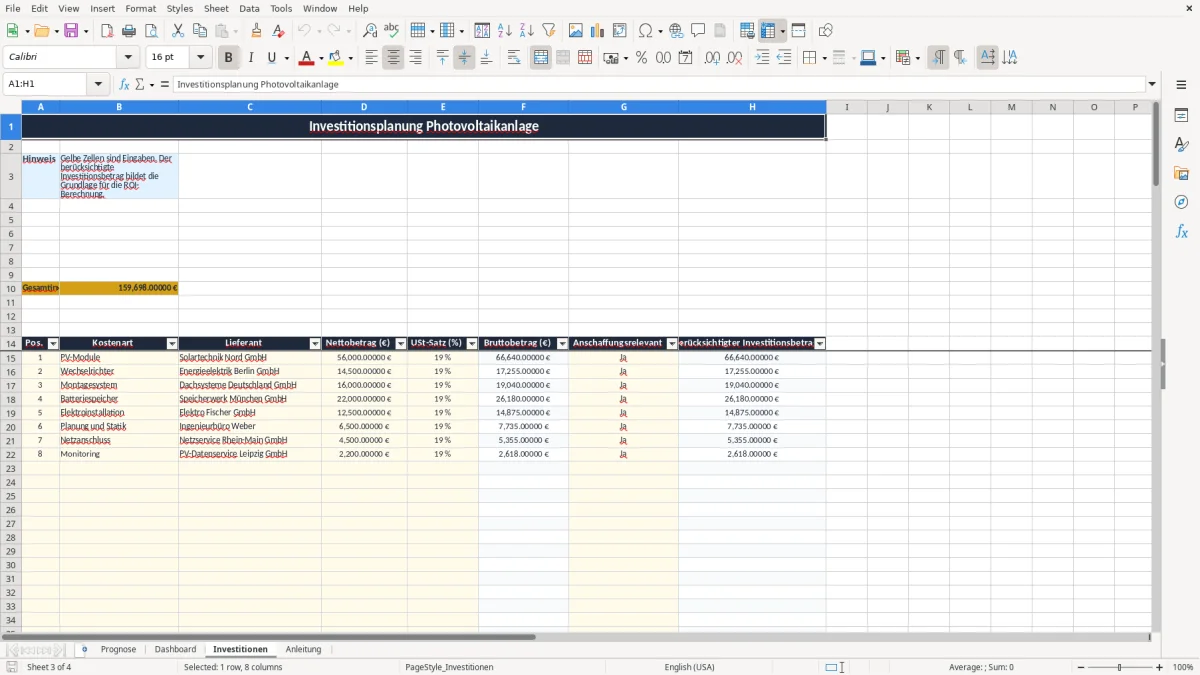Toggle Center Vertically alignment
The image size is (1200, 675).
[x=464, y=58]
